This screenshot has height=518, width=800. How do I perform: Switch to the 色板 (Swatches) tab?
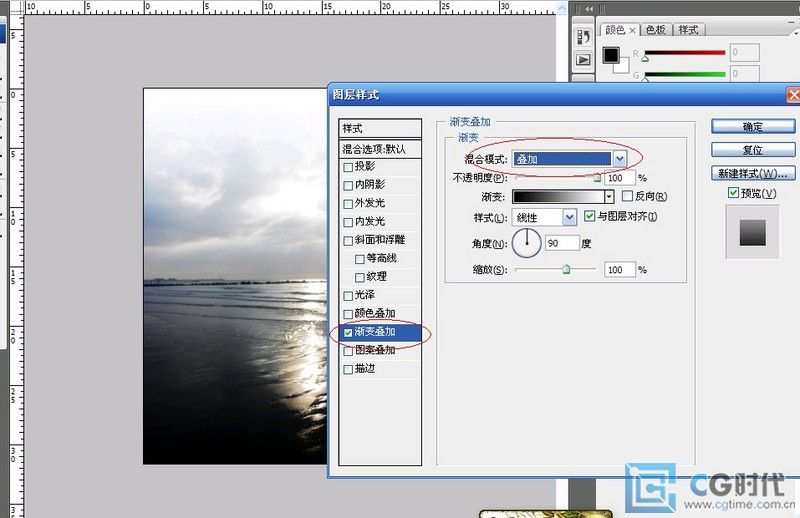tap(655, 30)
